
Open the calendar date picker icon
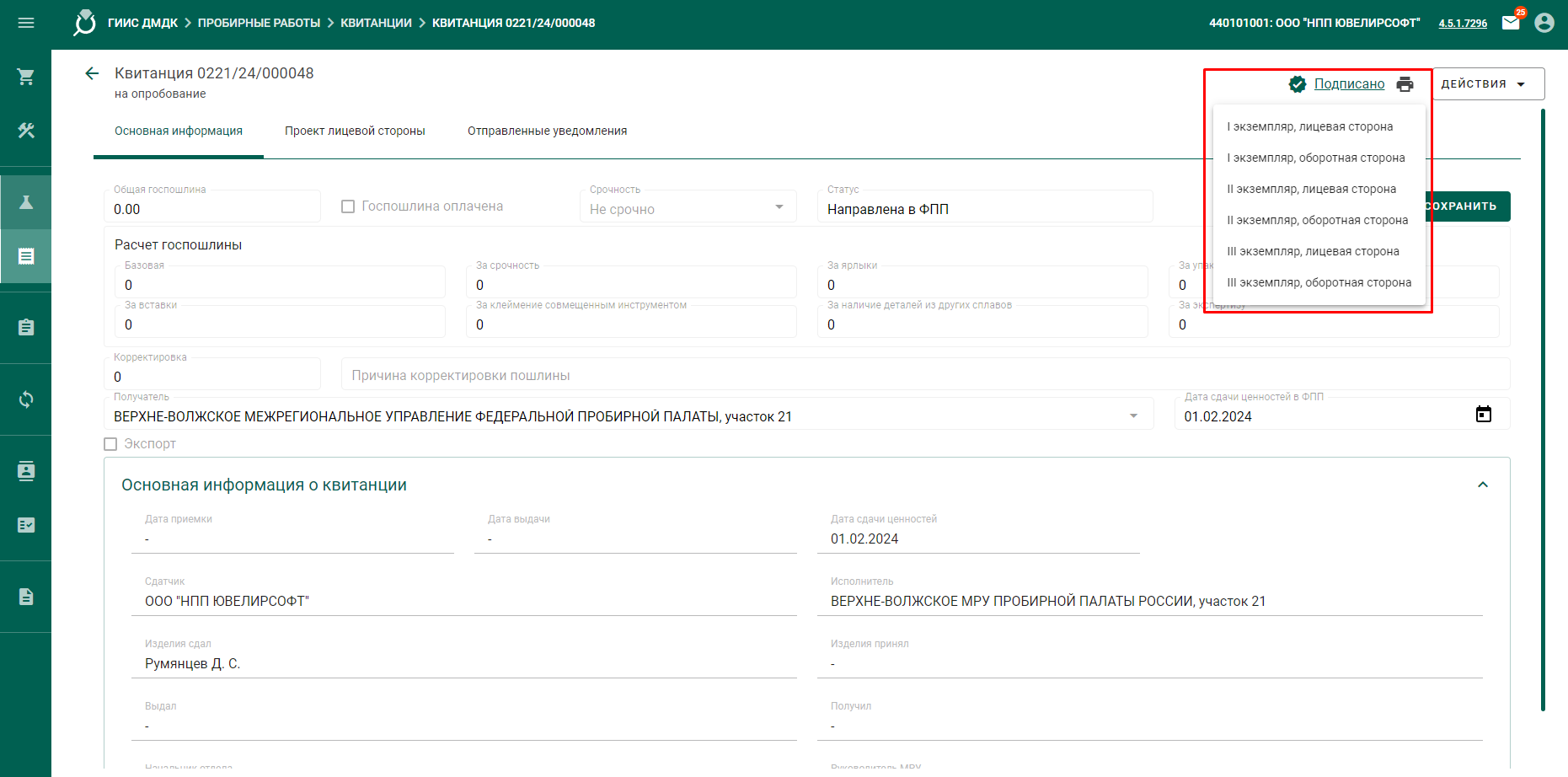(1484, 414)
